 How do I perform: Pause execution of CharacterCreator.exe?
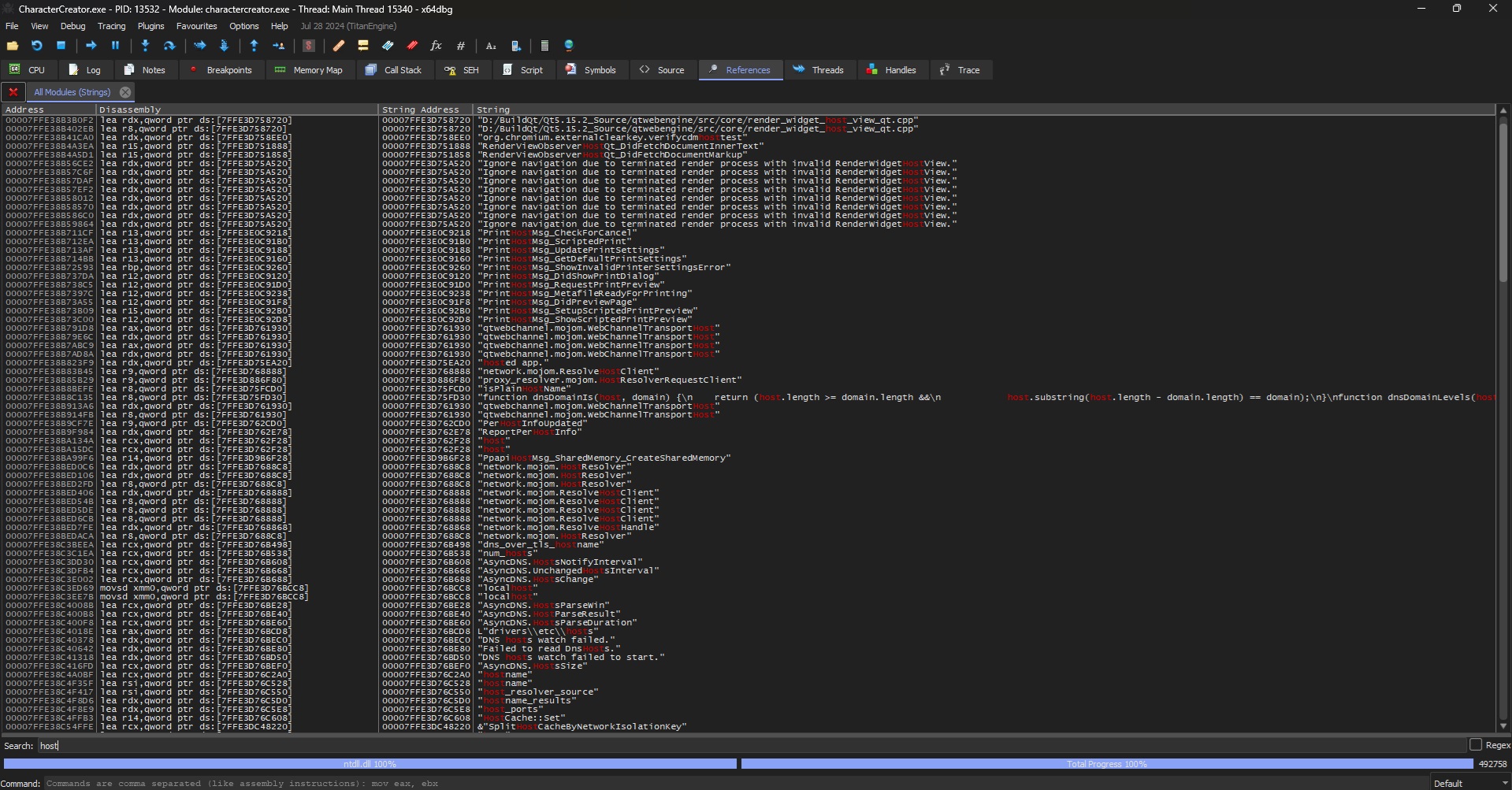[x=115, y=46]
